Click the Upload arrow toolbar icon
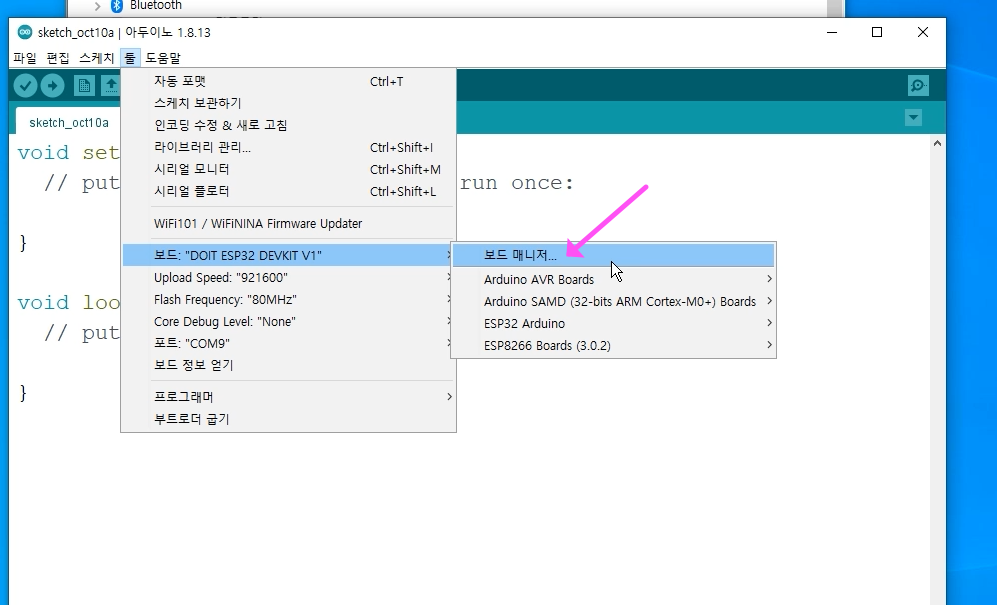This screenshot has height=605, width=997. pos(53,85)
